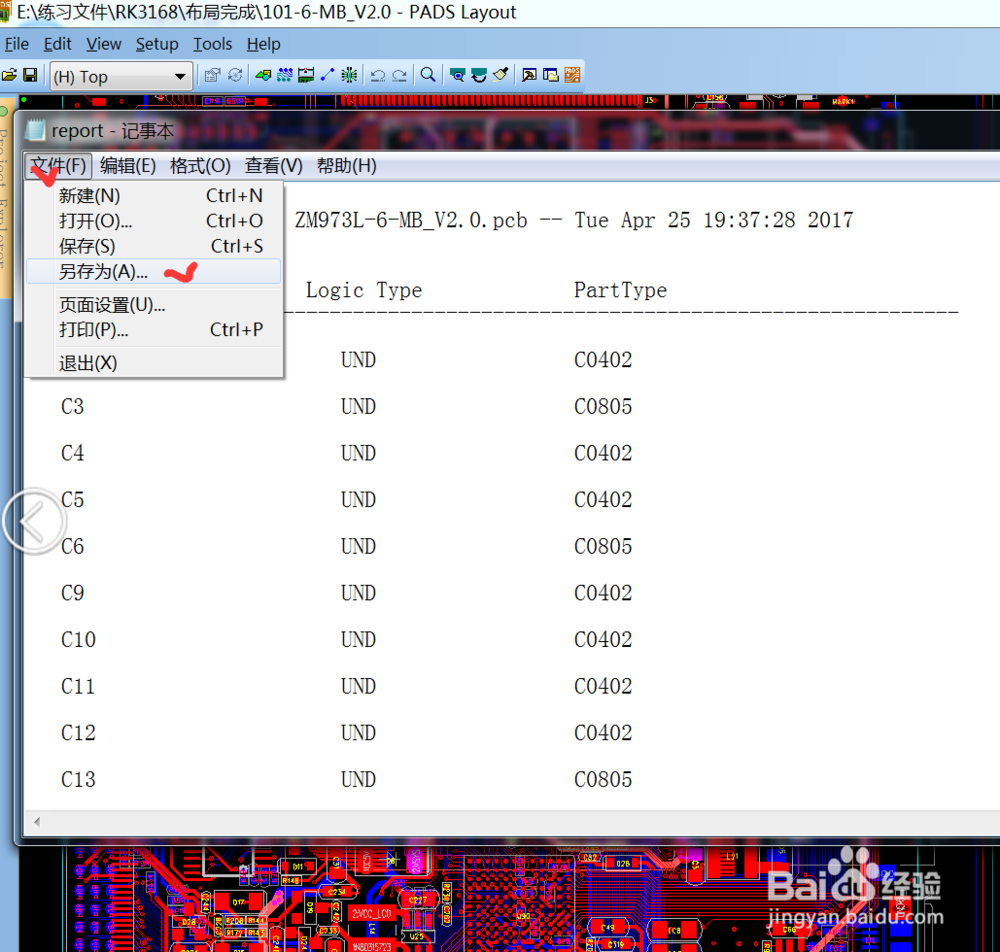Click the previous image circle arrow

pyautogui.click(x=34, y=521)
